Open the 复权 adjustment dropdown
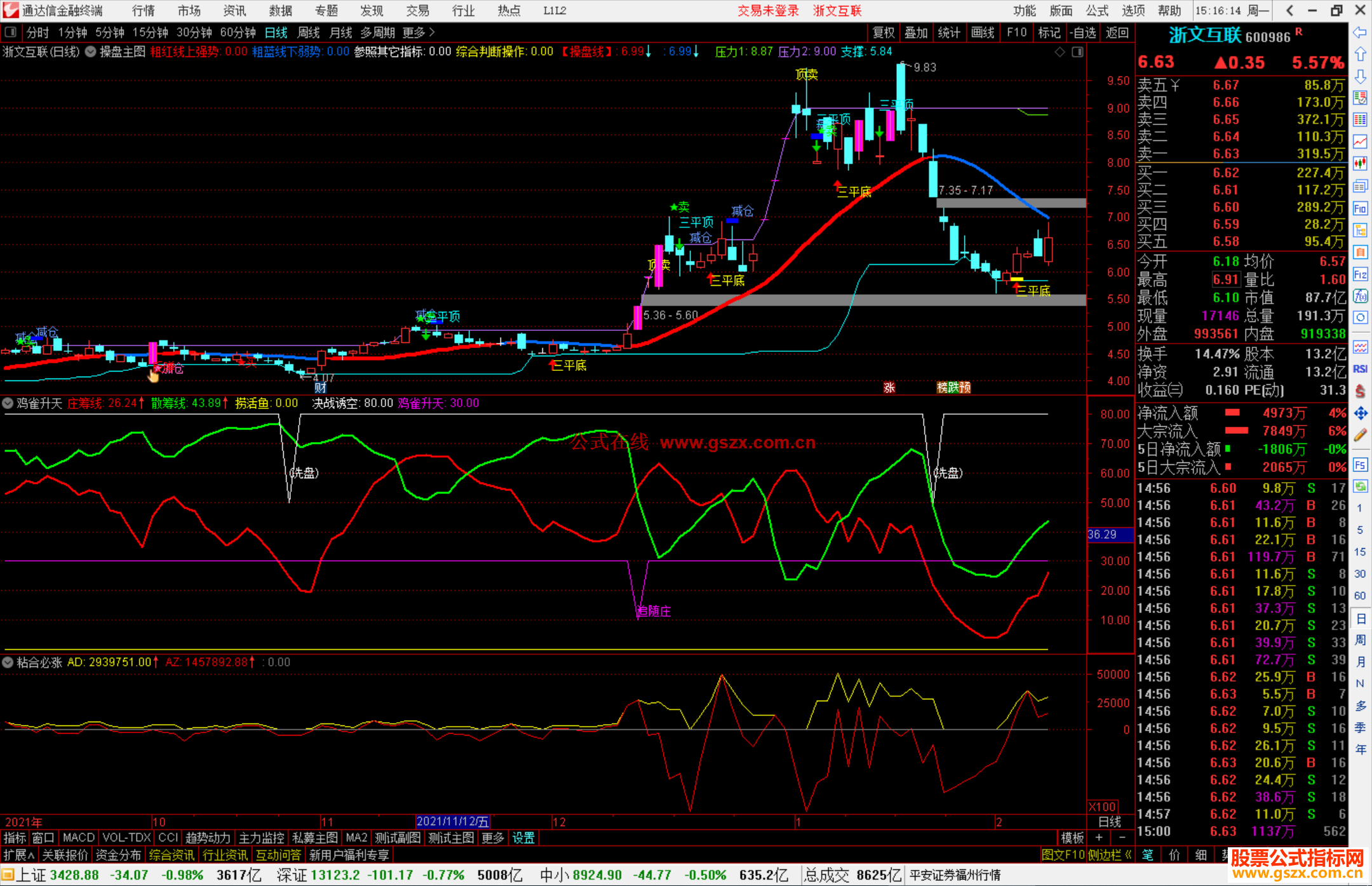The height and width of the screenshot is (886, 1372). [x=884, y=32]
